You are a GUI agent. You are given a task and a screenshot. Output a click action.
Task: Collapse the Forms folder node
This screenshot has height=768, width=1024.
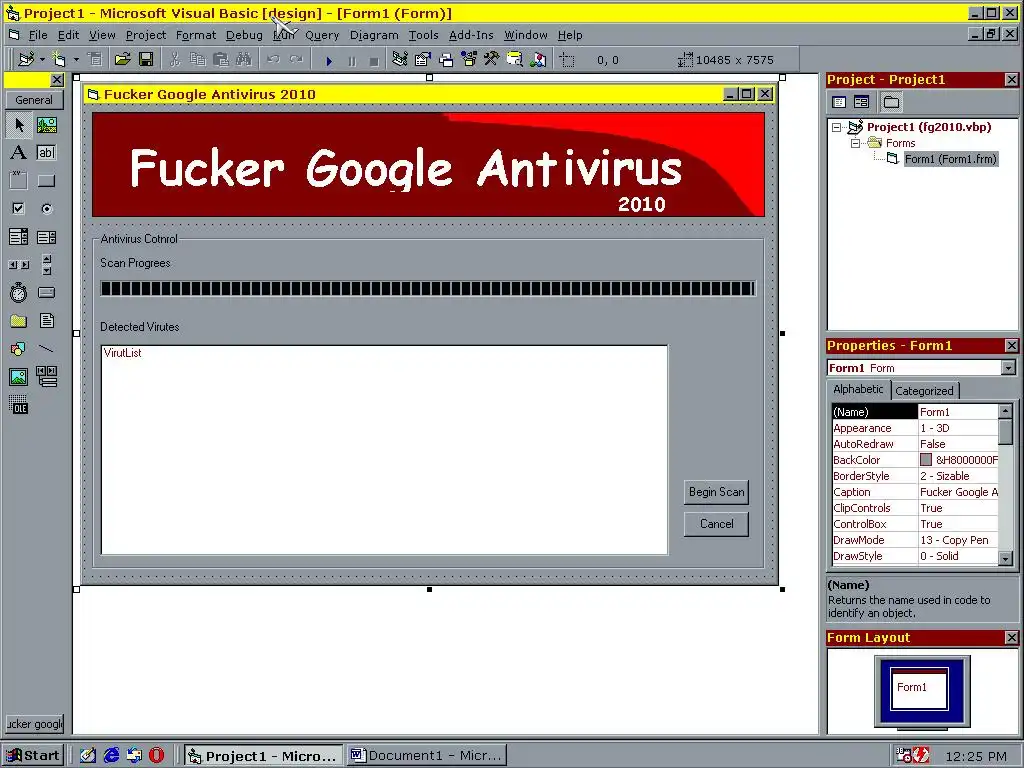(x=856, y=143)
